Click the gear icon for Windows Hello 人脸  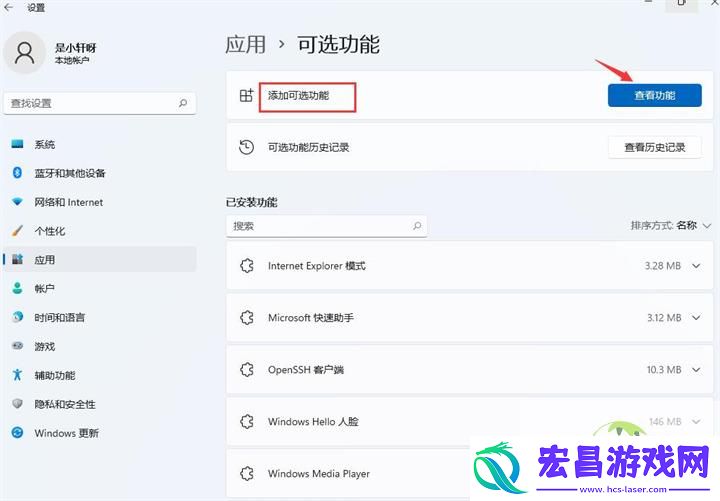point(247,421)
